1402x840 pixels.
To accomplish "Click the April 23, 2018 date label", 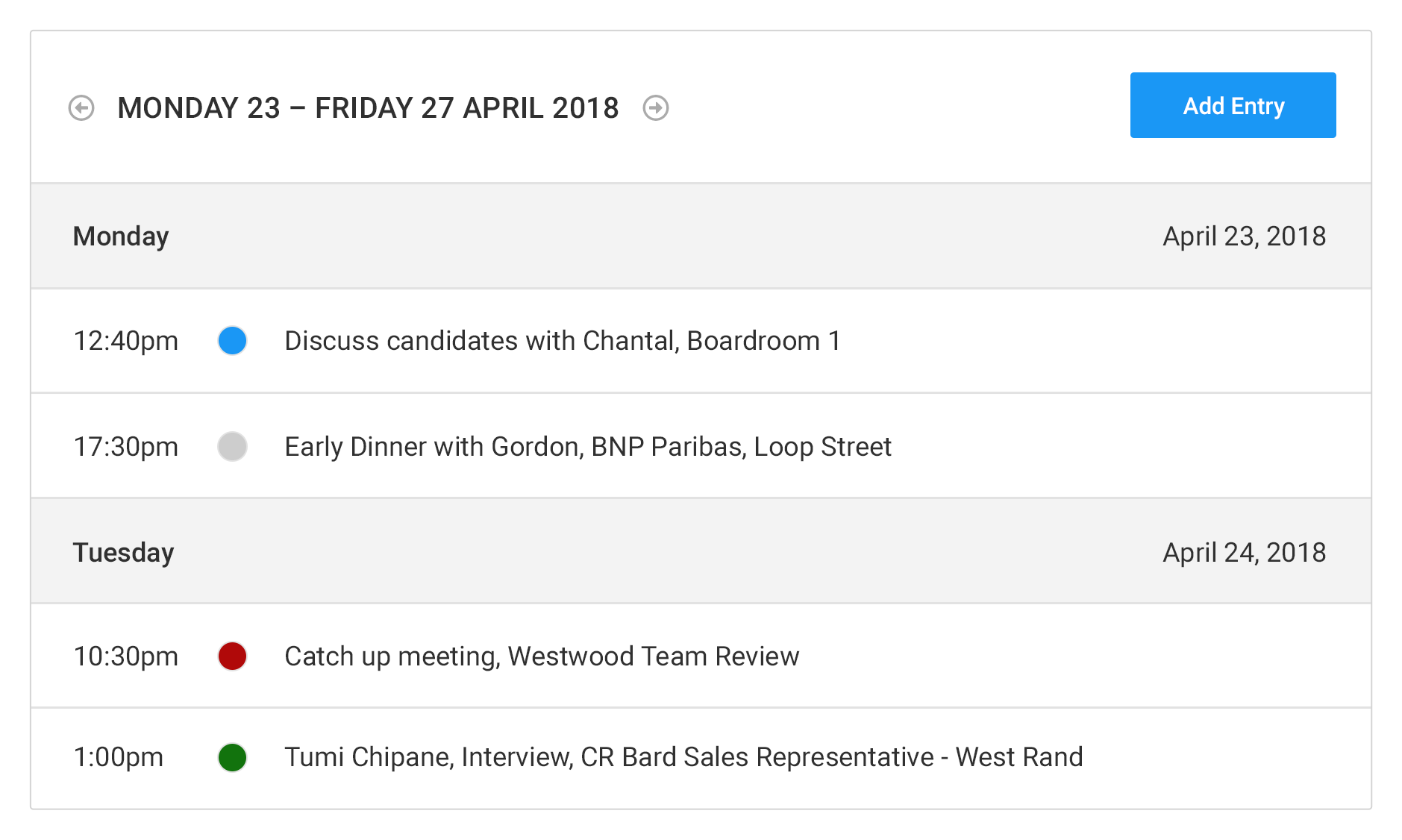I will click(x=1244, y=236).
